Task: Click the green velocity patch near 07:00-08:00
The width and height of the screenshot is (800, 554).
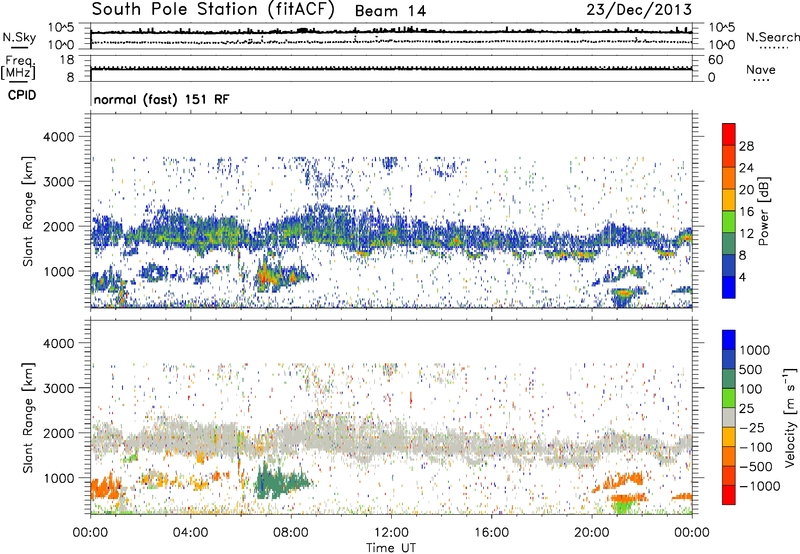Action: coord(280,482)
